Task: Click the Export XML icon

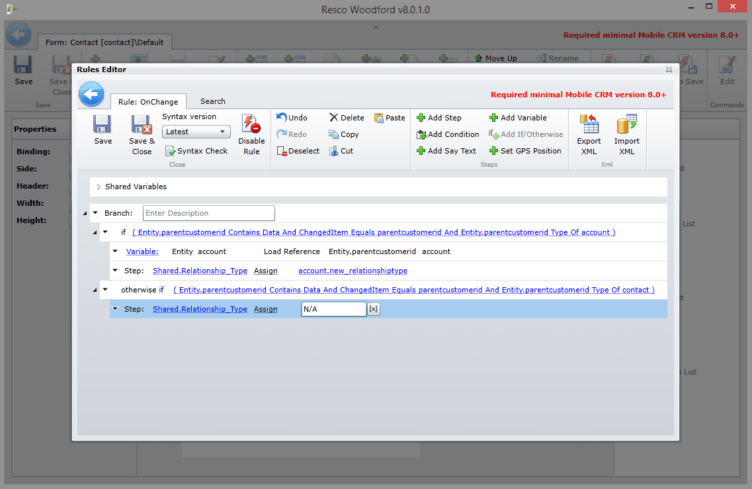Action: [x=589, y=125]
